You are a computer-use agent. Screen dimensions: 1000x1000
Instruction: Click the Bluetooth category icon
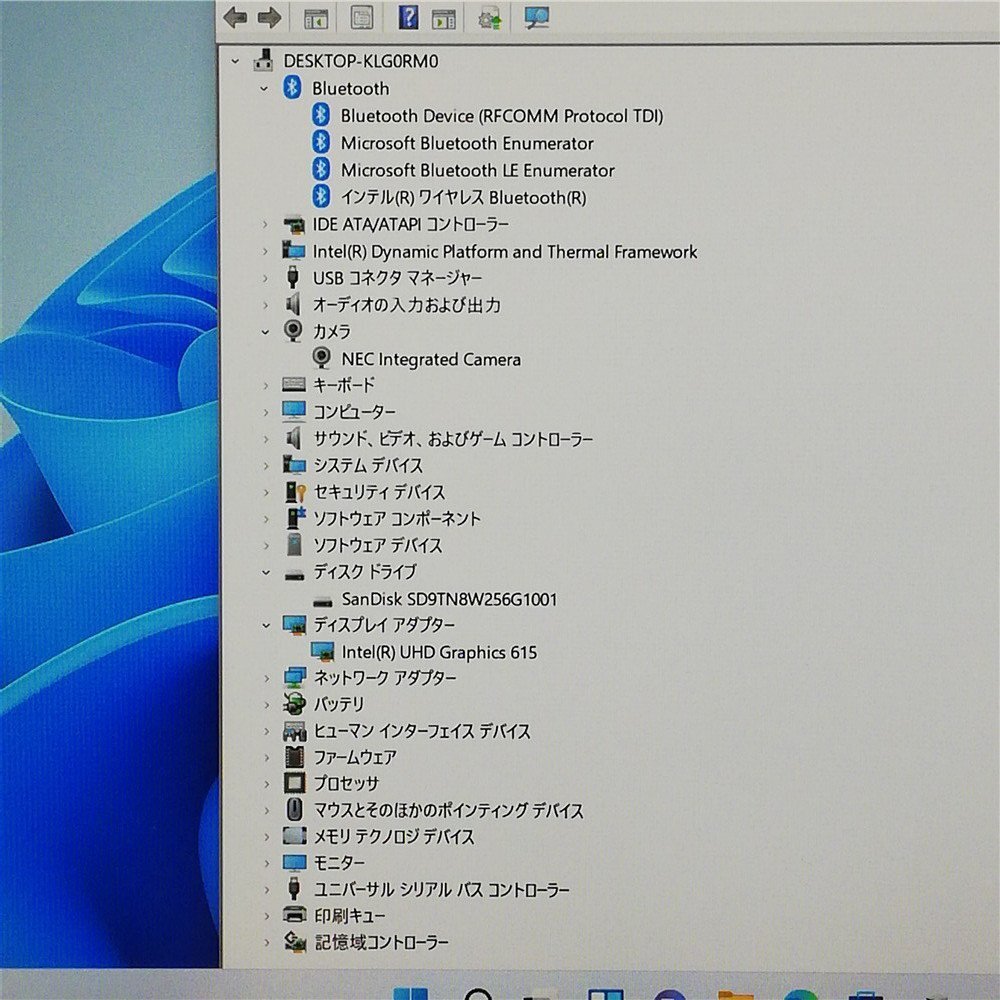(x=292, y=87)
